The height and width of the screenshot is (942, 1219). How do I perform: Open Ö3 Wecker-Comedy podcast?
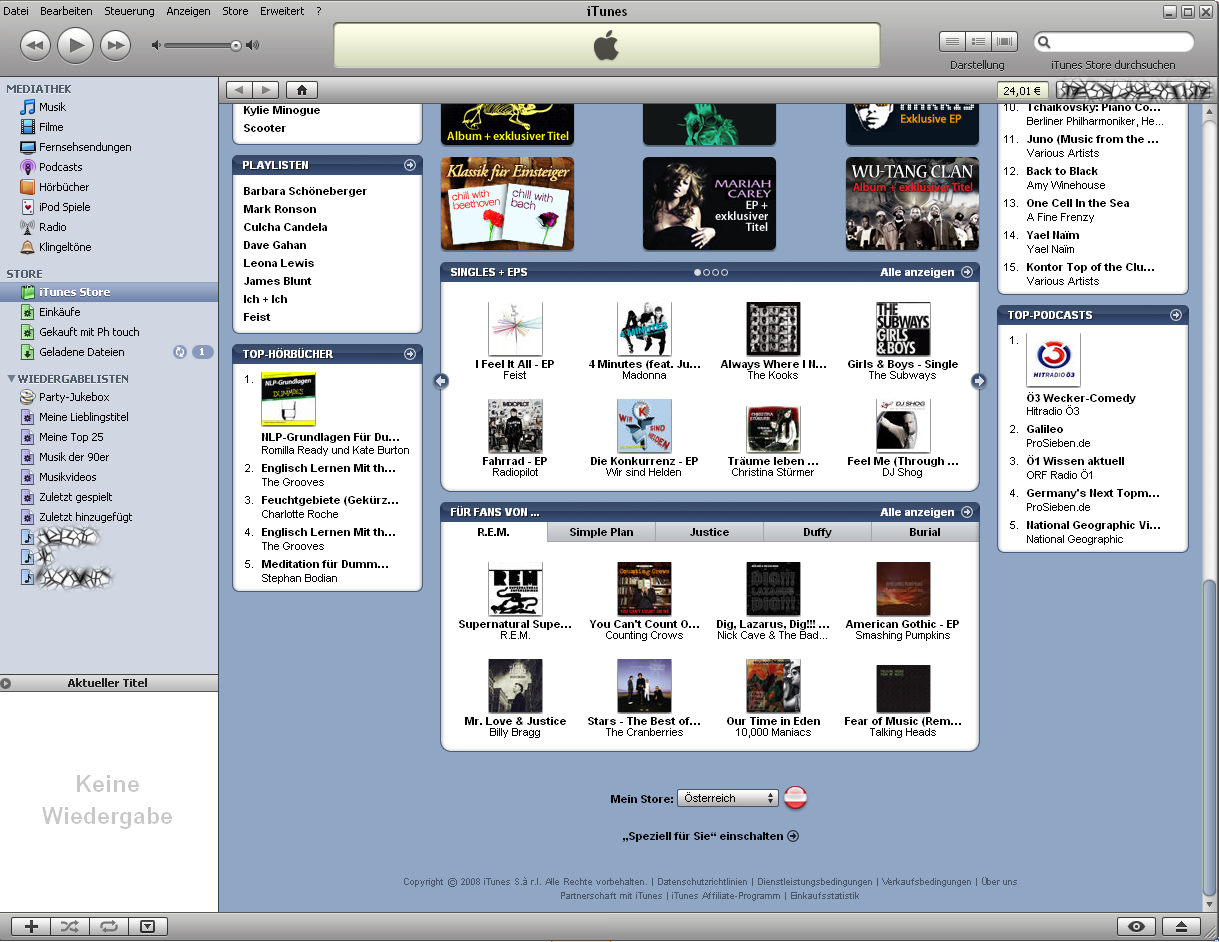coord(1081,398)
